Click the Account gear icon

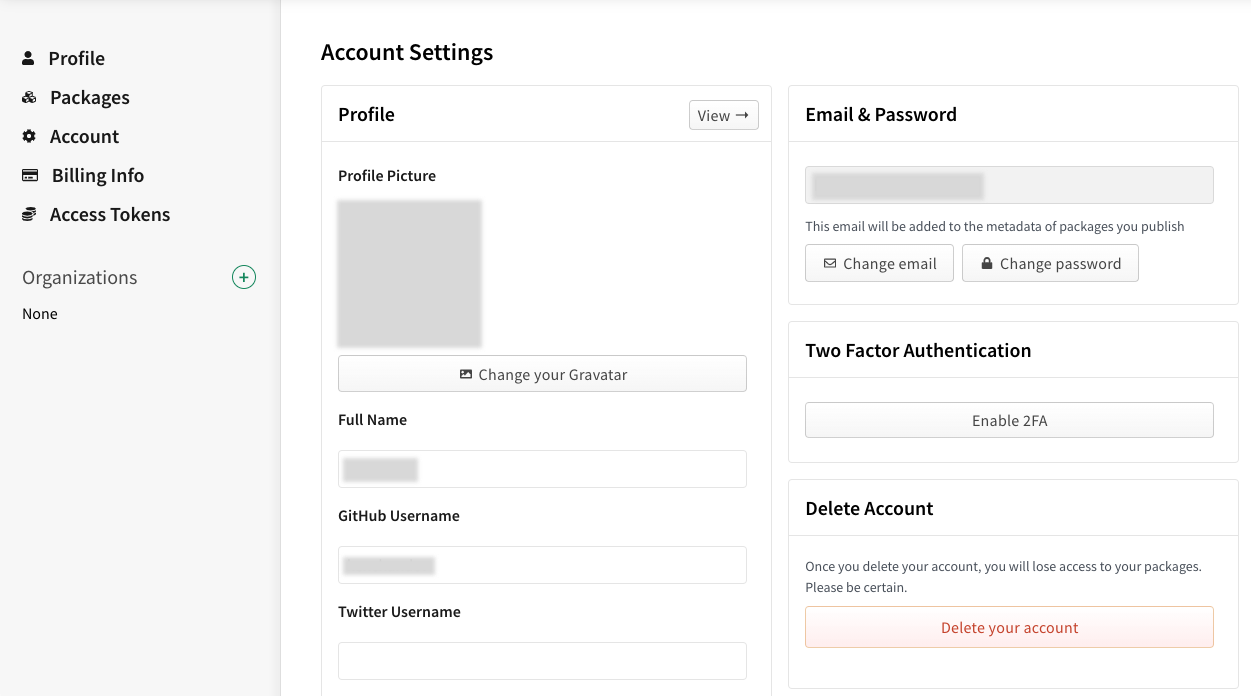pos(29,136)
